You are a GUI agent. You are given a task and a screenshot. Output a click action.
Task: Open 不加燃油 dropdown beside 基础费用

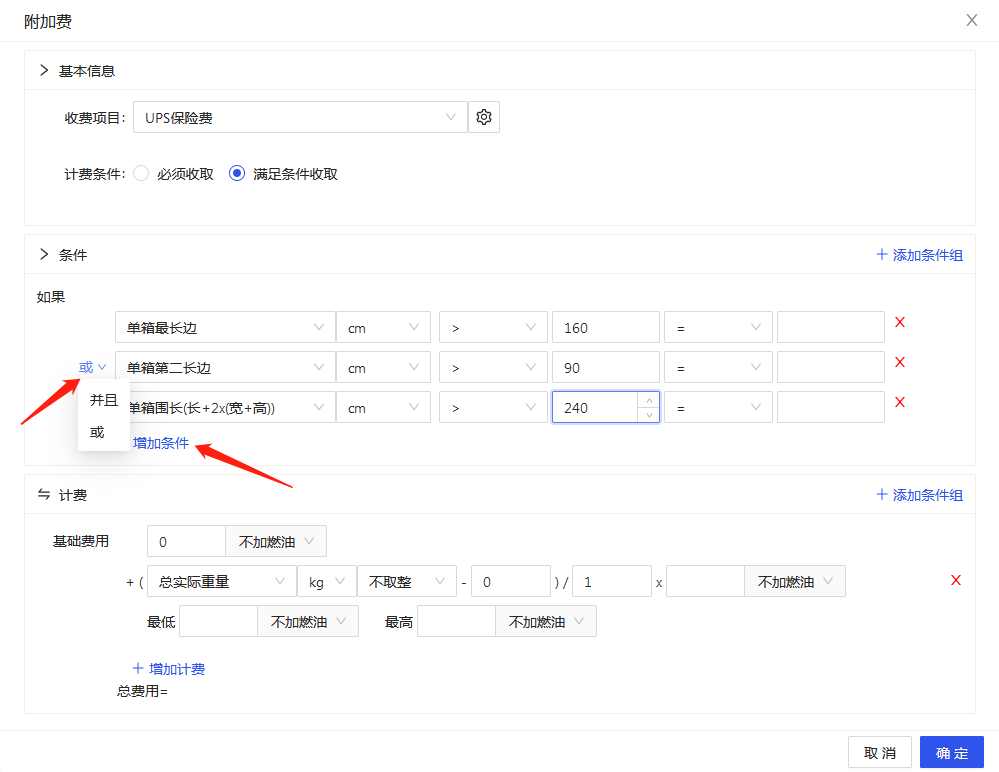pyautogui.click(x=276, y=541)
